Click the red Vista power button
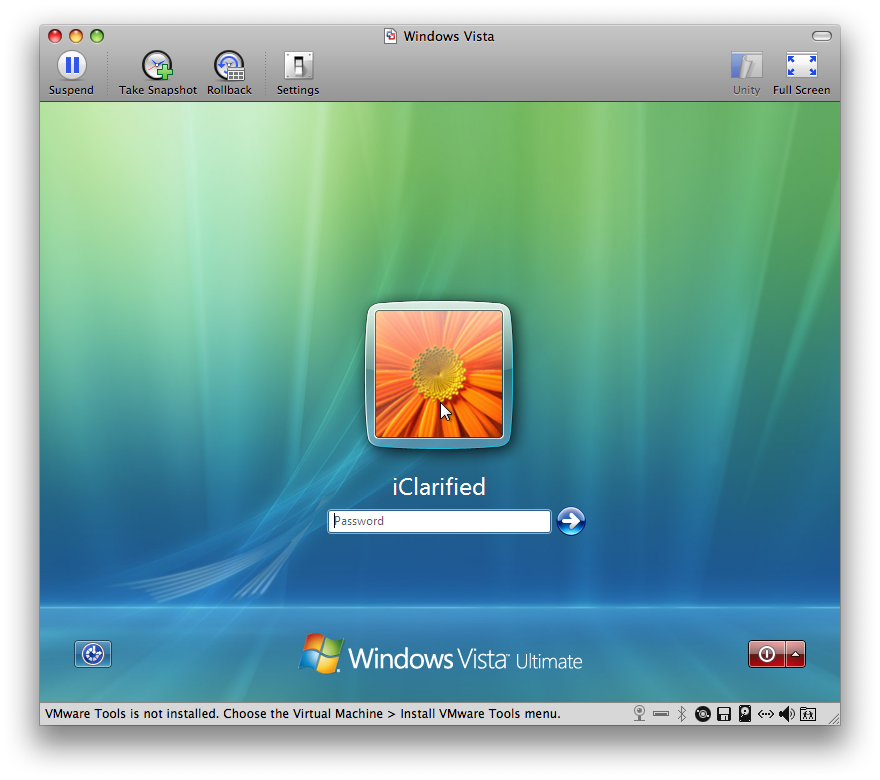The width and height of the screenshot is (880, 780). point(767,654)
